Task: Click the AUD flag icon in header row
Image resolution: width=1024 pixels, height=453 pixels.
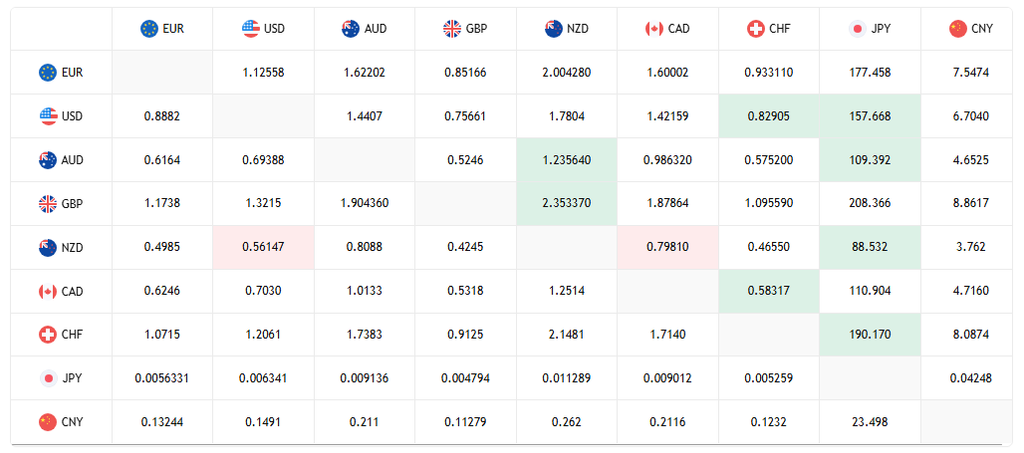Action: pos(351,29)
